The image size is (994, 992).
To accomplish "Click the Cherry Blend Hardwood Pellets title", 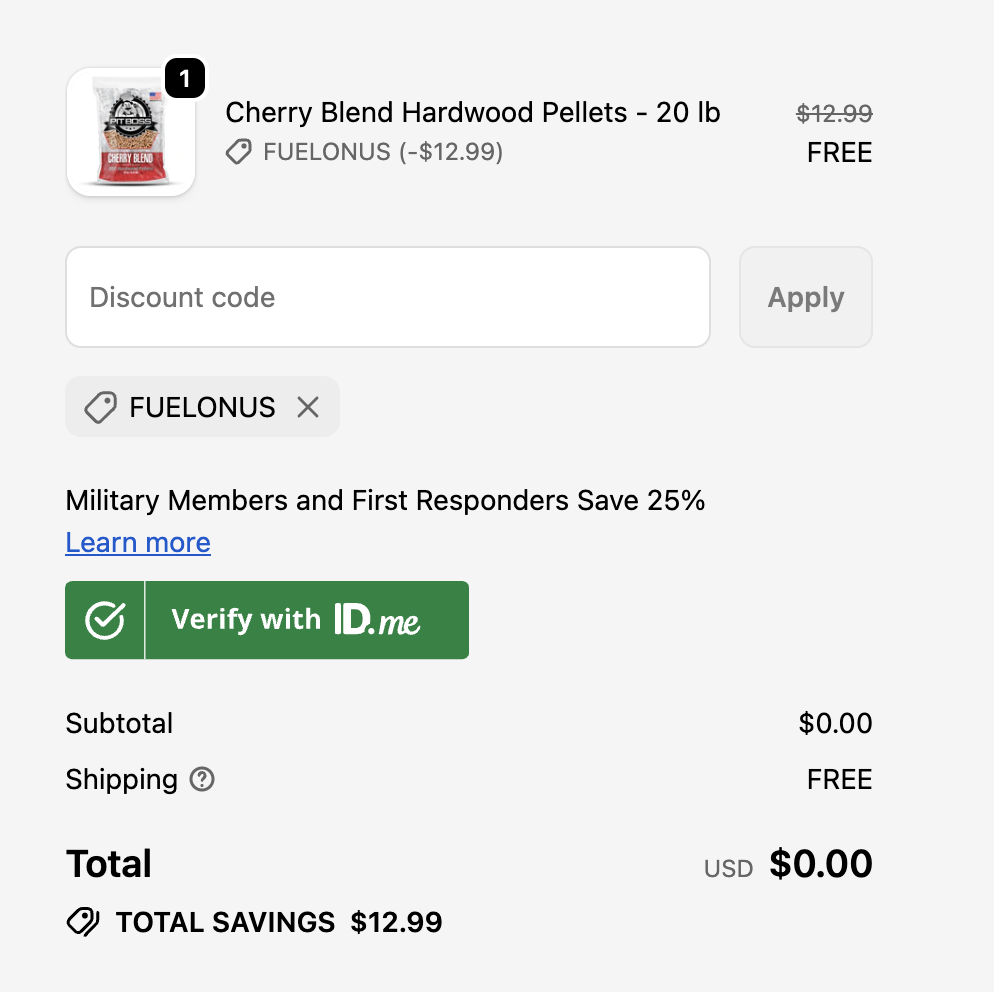I will (473, 112).
